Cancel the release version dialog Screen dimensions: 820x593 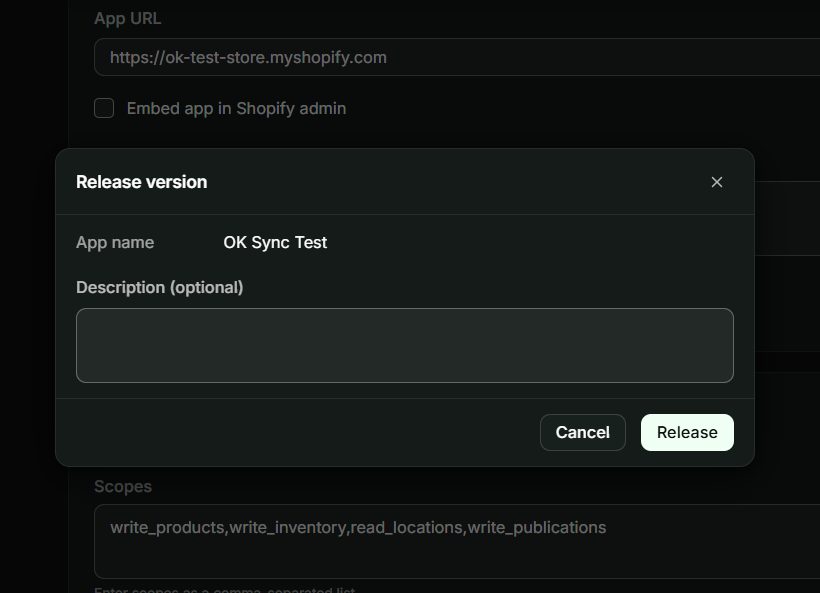(583, 432)
